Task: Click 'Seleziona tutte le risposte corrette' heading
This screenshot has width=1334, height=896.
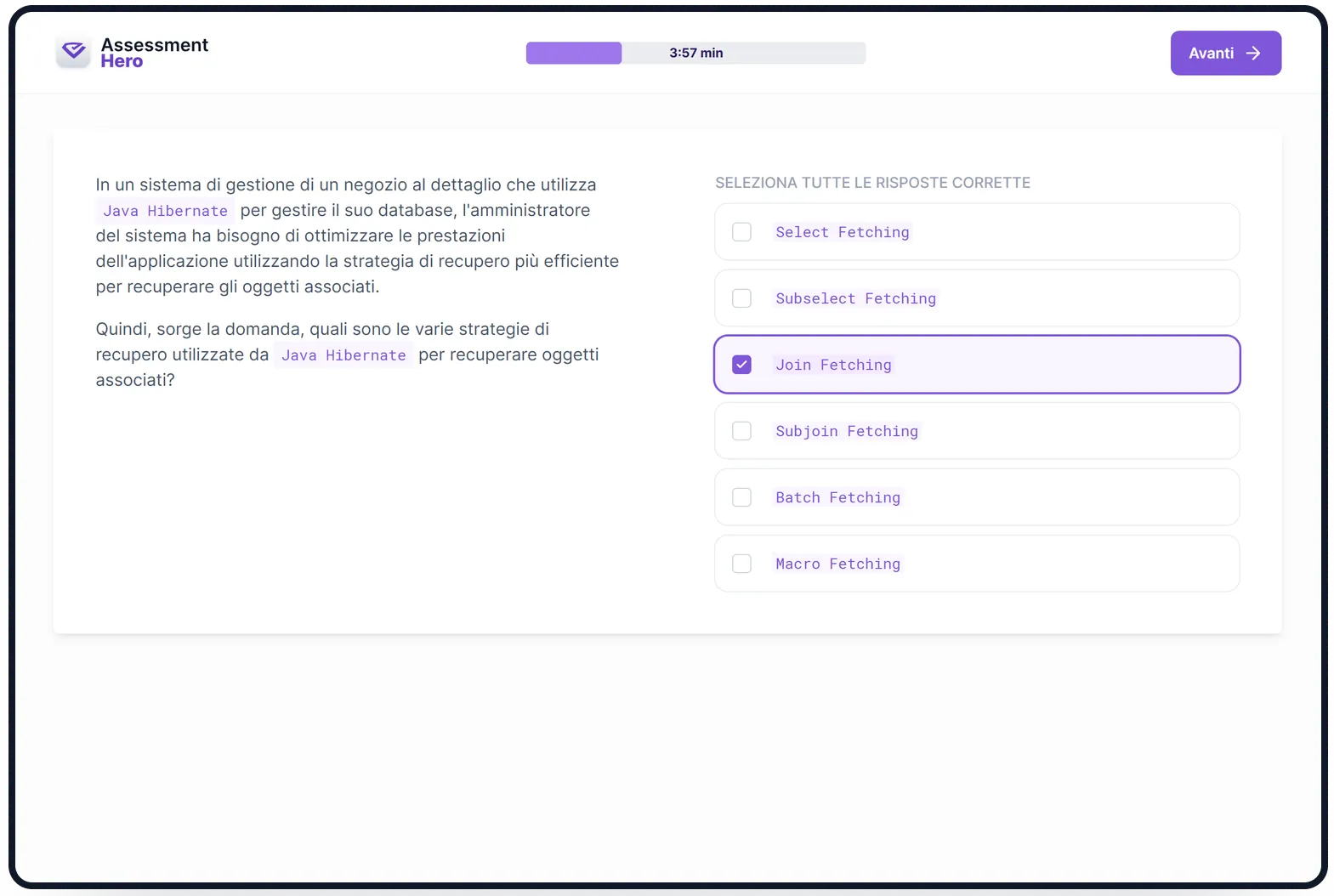Action: (872, 183)
